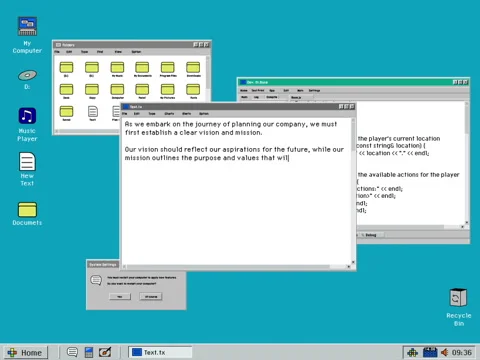This screenshot has height=360, width=480.
Task: Click Of course button in settings dialog
Action: click(151, 296)
